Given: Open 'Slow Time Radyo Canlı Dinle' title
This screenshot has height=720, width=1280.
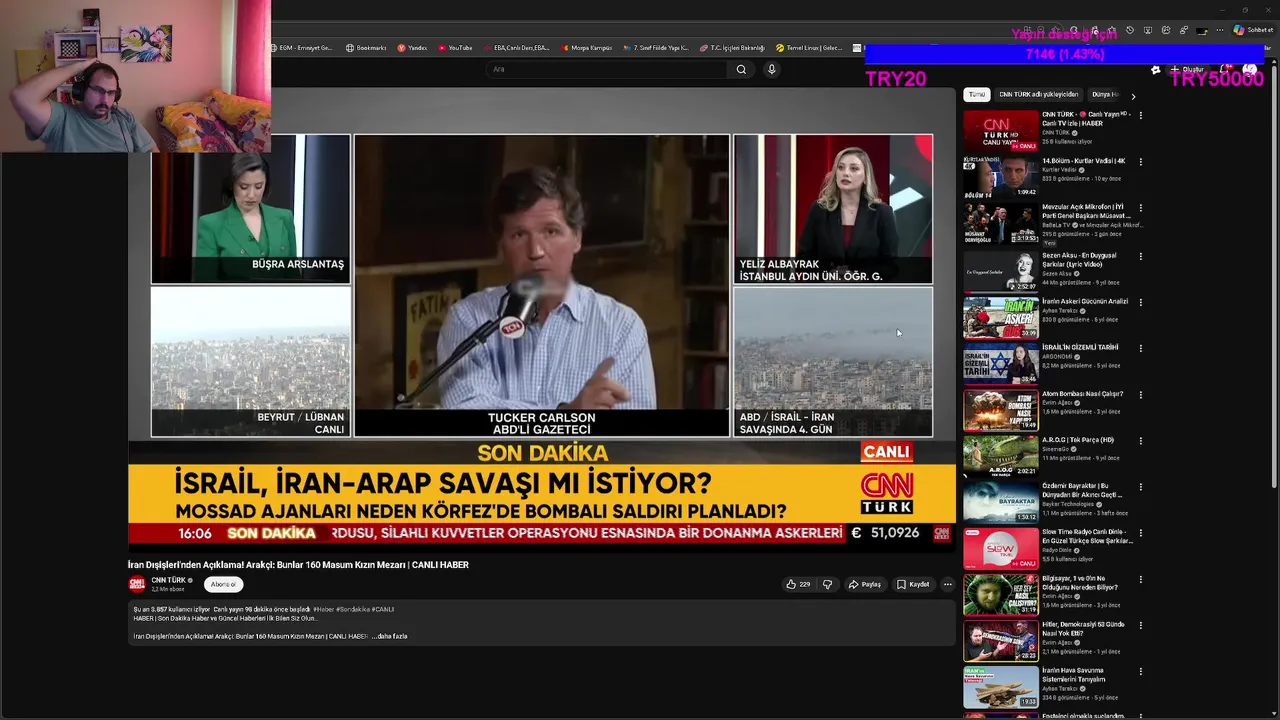Looking at the screenshot, I should (1087, 536).
